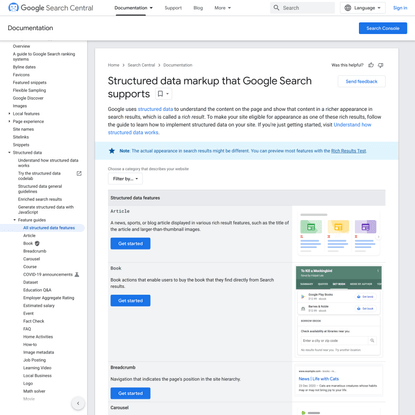This screenshot has width=415, height=415.
Task: Click Search Central breadcrumb link
Action: [141, 65]
